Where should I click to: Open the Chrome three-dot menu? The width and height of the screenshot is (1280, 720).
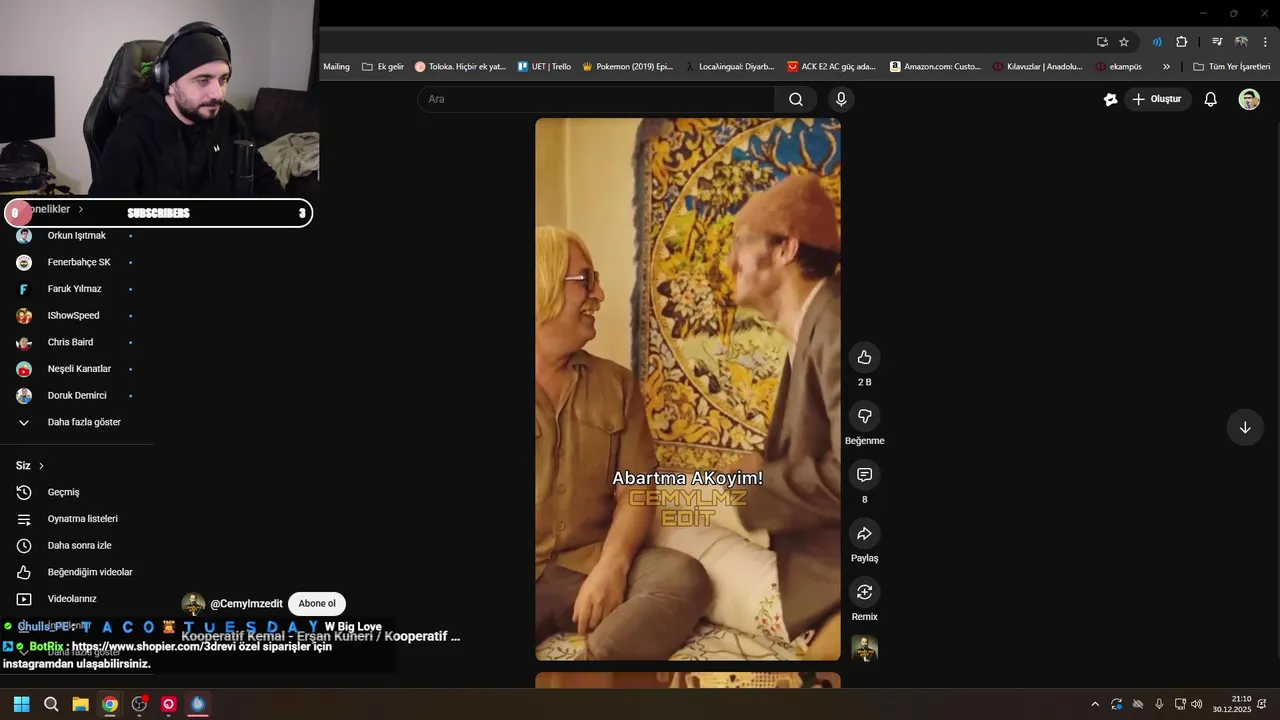click(1265, 42)
